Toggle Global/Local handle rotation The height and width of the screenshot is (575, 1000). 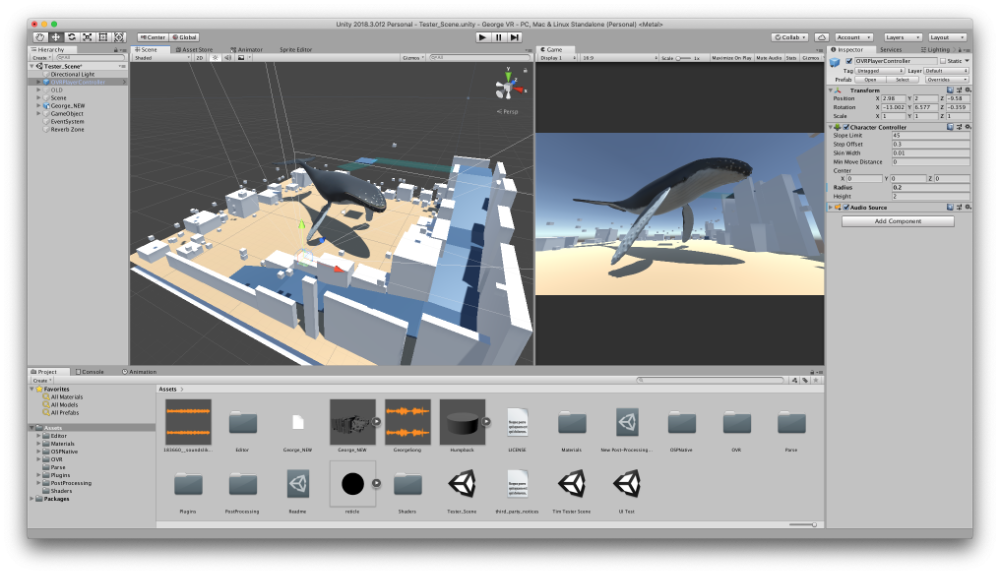(184, 37)
